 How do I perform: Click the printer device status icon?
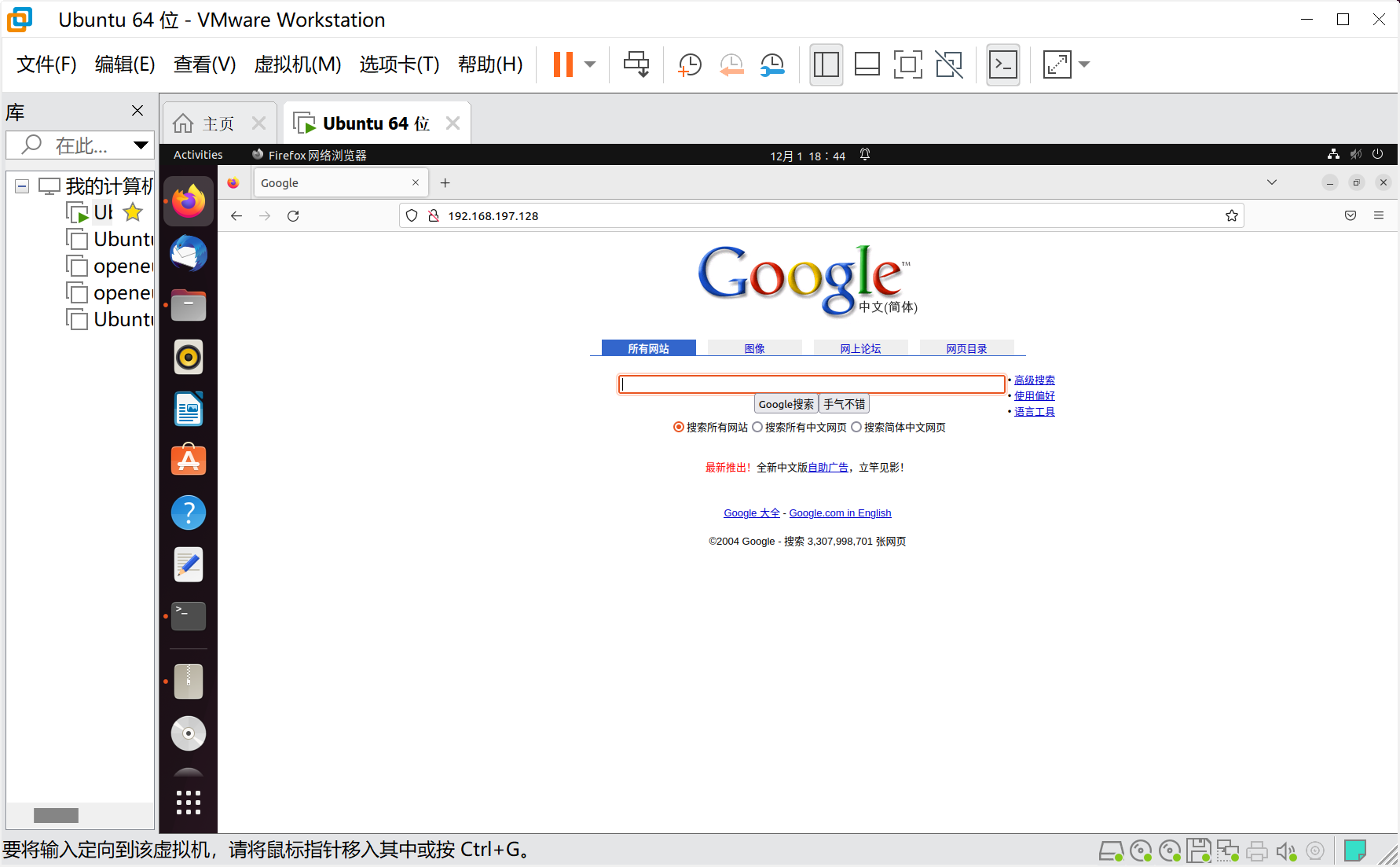pos(1257,850)
